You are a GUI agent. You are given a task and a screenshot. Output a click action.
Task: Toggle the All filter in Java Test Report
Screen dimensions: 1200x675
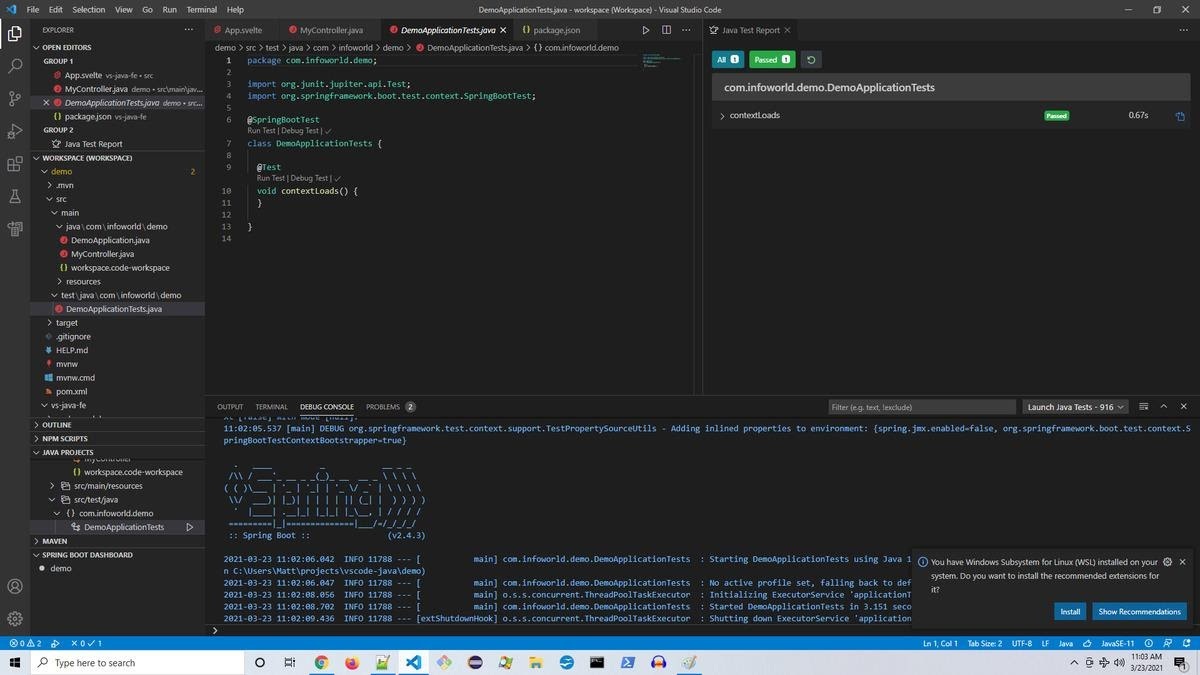point(725,60)
